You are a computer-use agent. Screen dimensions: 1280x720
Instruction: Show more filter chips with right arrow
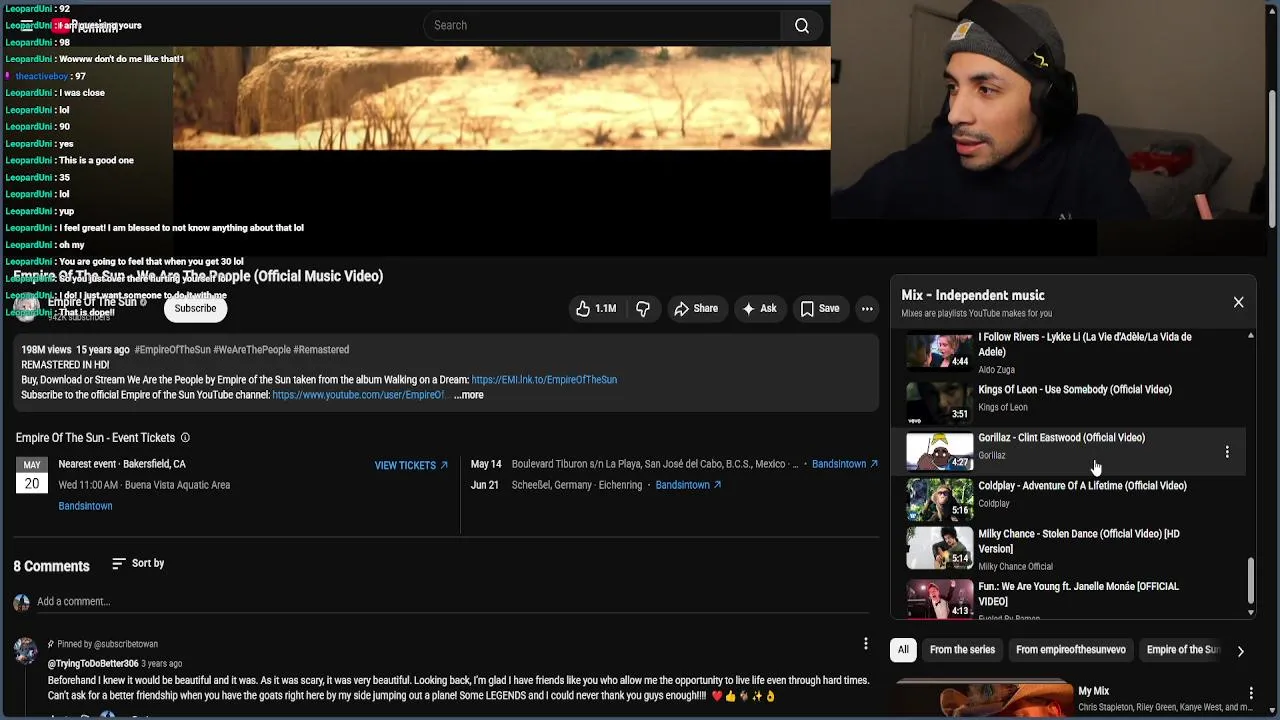pos(1240,651)
